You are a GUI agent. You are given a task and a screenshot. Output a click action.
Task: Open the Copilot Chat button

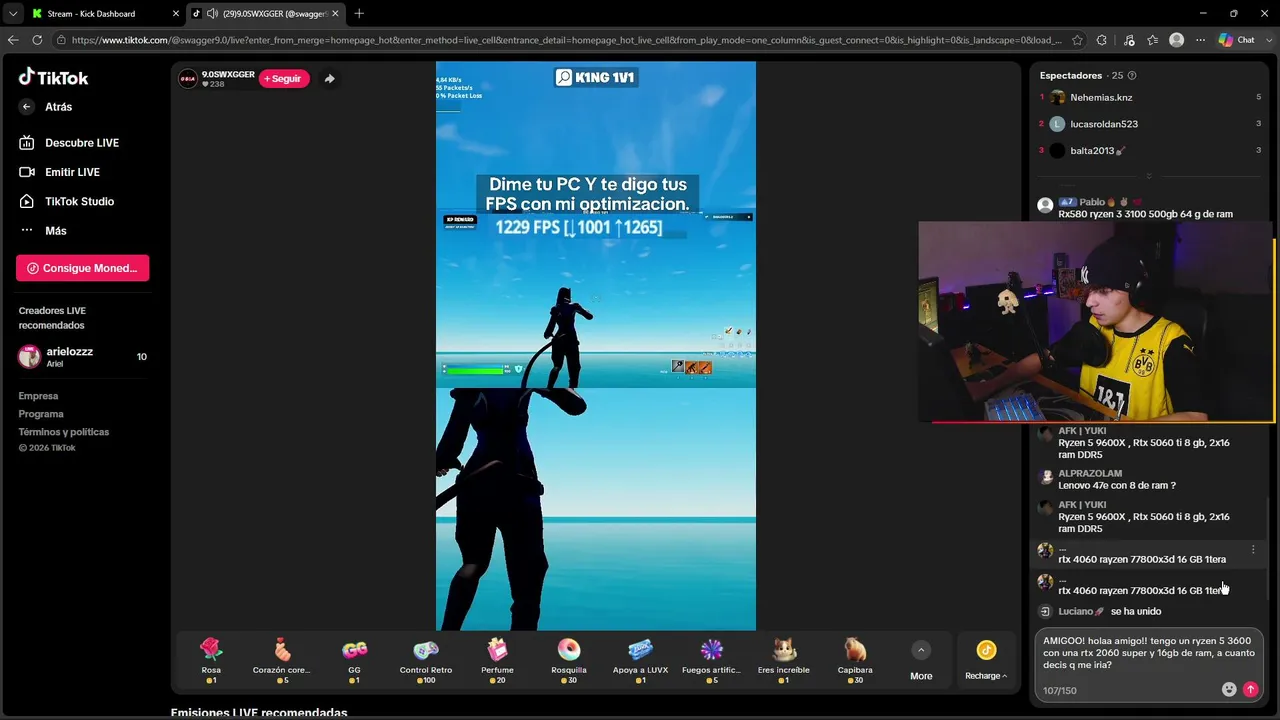click(x=1236, y=40)
